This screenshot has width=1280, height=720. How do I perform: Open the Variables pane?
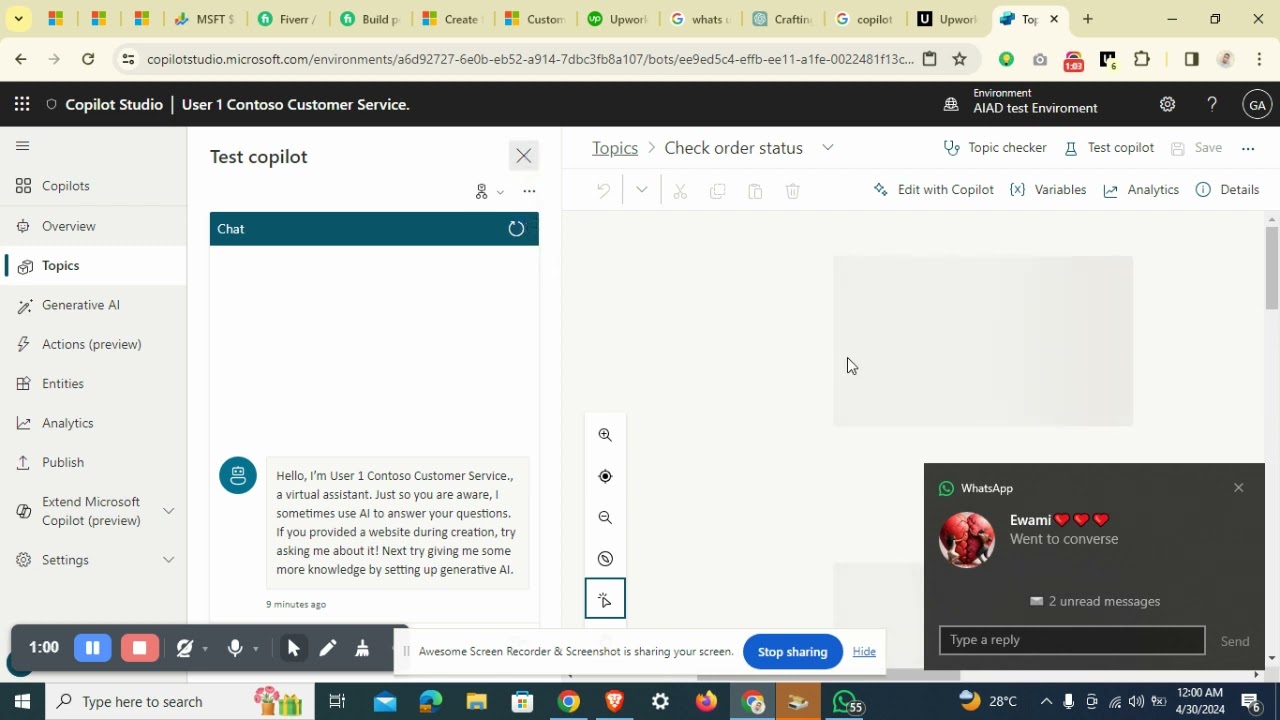(1048, 190)
